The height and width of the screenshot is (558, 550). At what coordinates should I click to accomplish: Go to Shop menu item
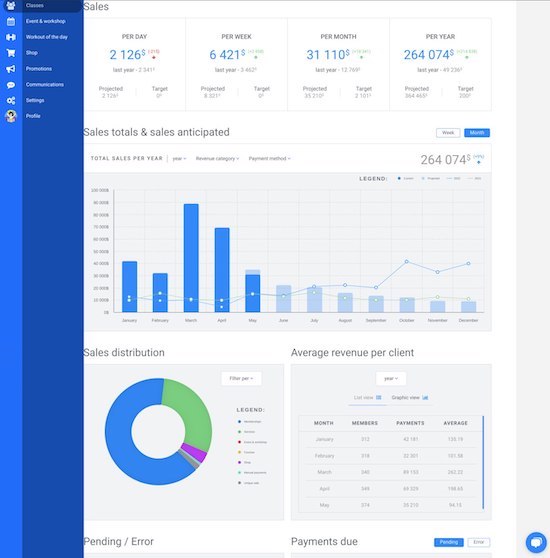32,53
